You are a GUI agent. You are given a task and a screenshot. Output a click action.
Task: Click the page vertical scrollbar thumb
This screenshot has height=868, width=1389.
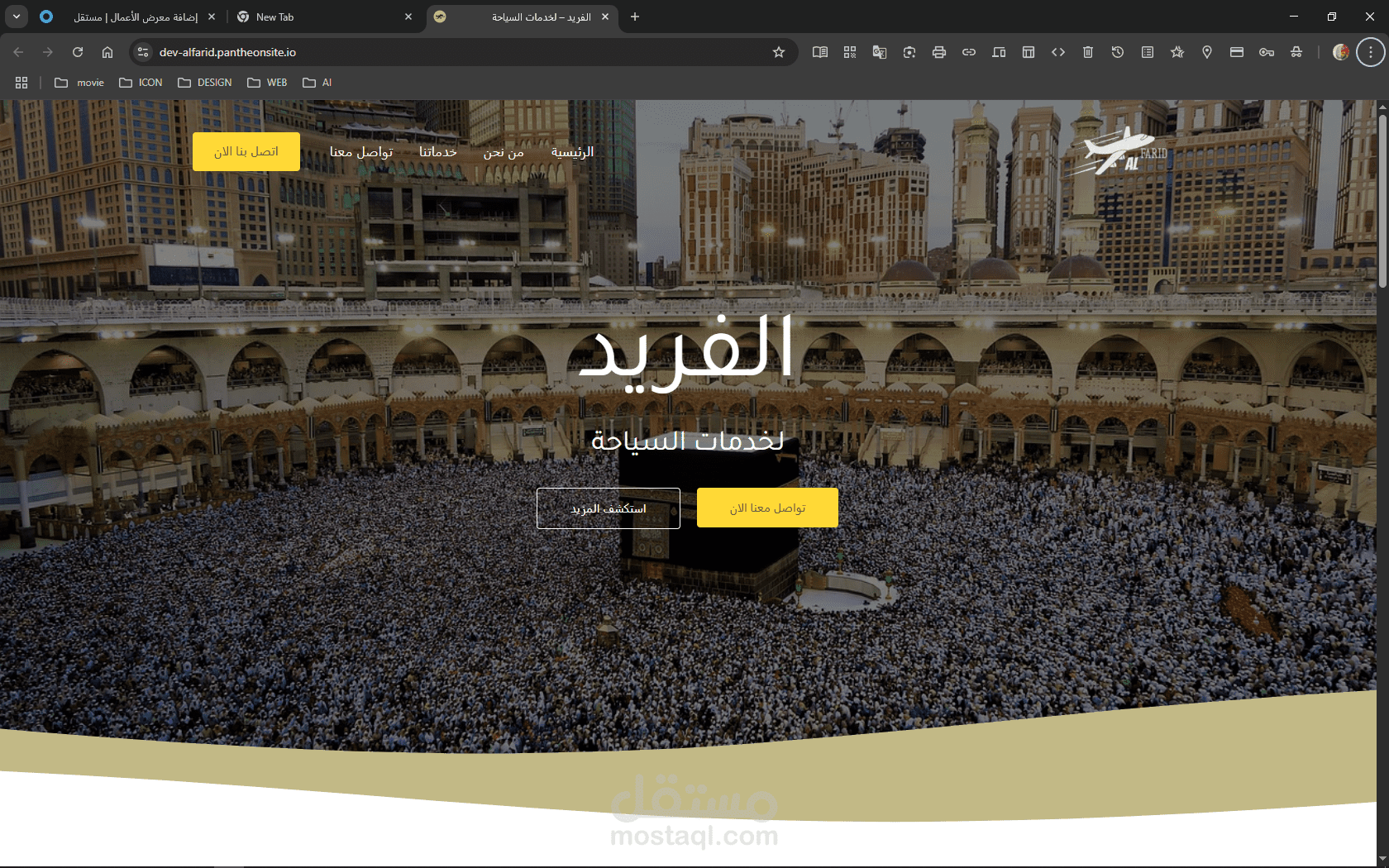click(x=1382, y=200)
